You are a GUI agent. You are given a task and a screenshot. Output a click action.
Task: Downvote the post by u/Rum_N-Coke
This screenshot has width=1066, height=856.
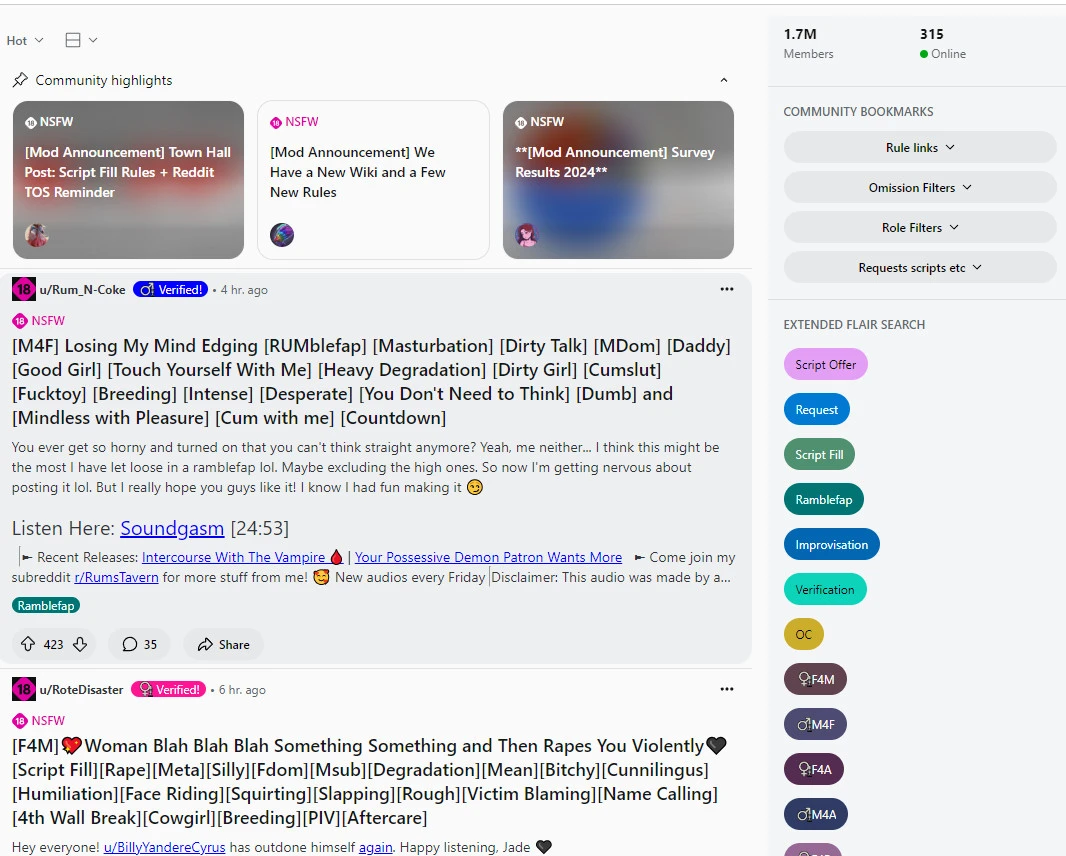(x=80, y=645)
